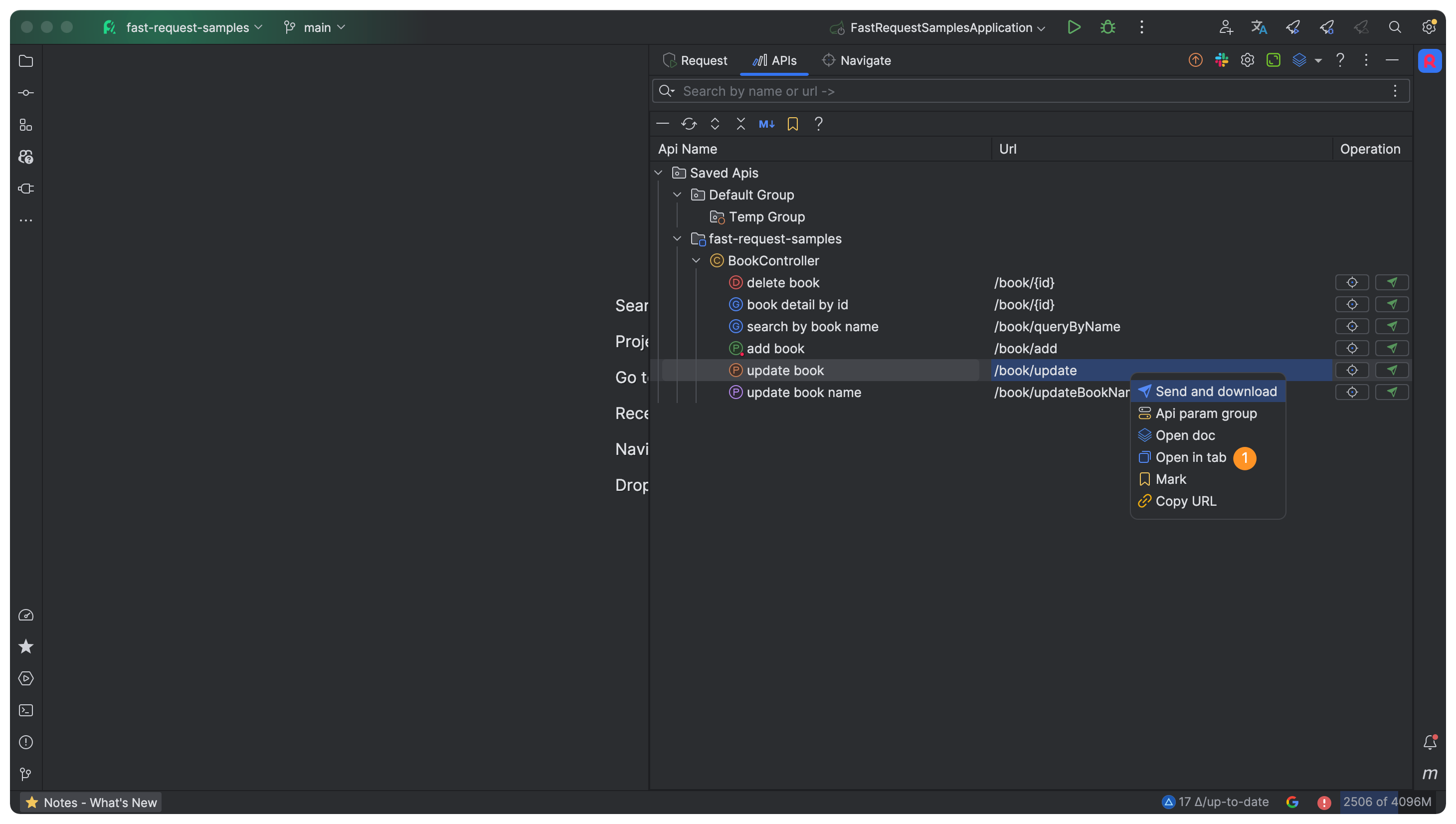
Task: Click the memory indicator 2506 of 4096M
Action: click(1386, 802)
